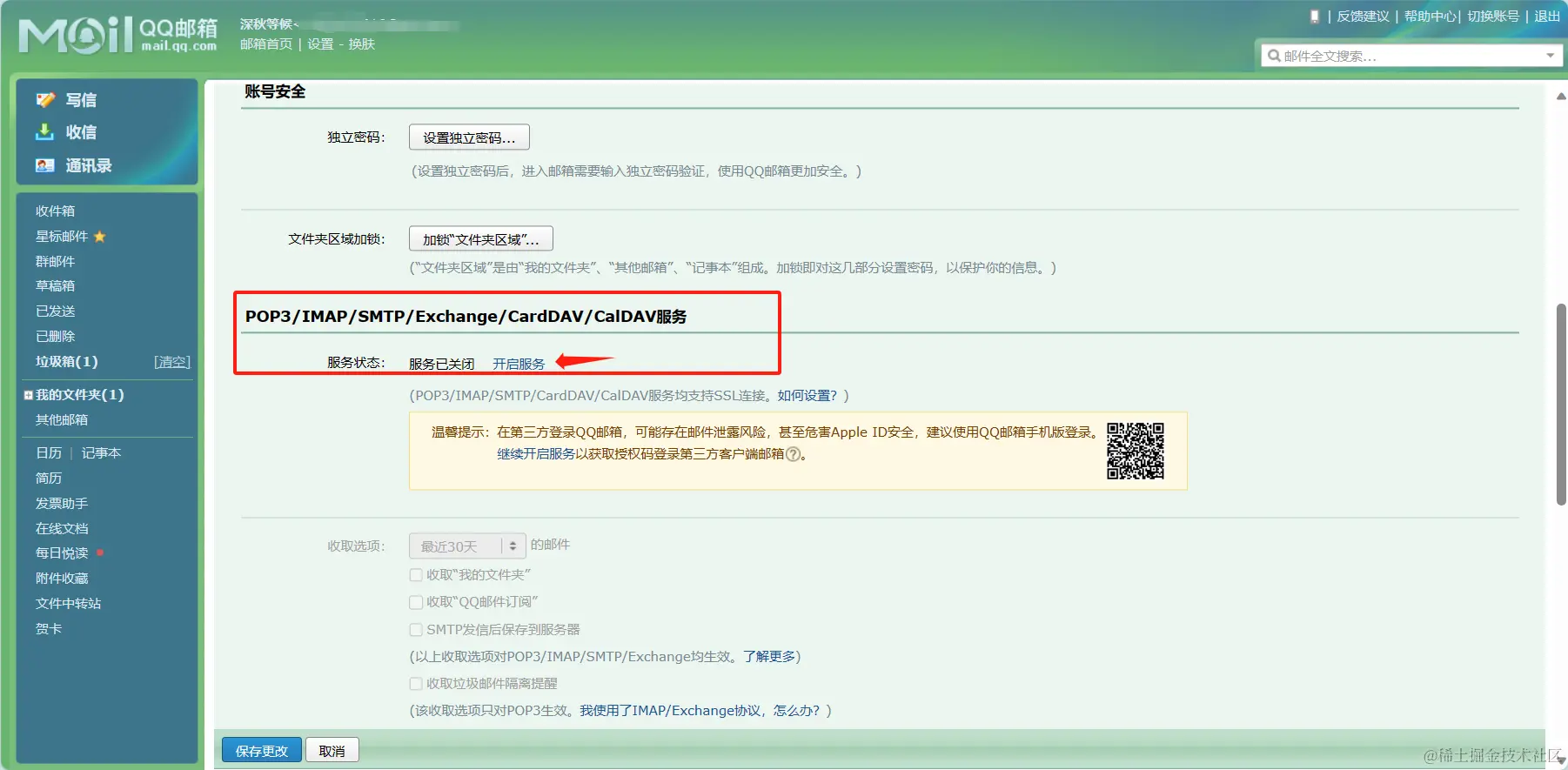Open 已删除 folder
Screen dimensions: 1568x770
click(55, 337)
